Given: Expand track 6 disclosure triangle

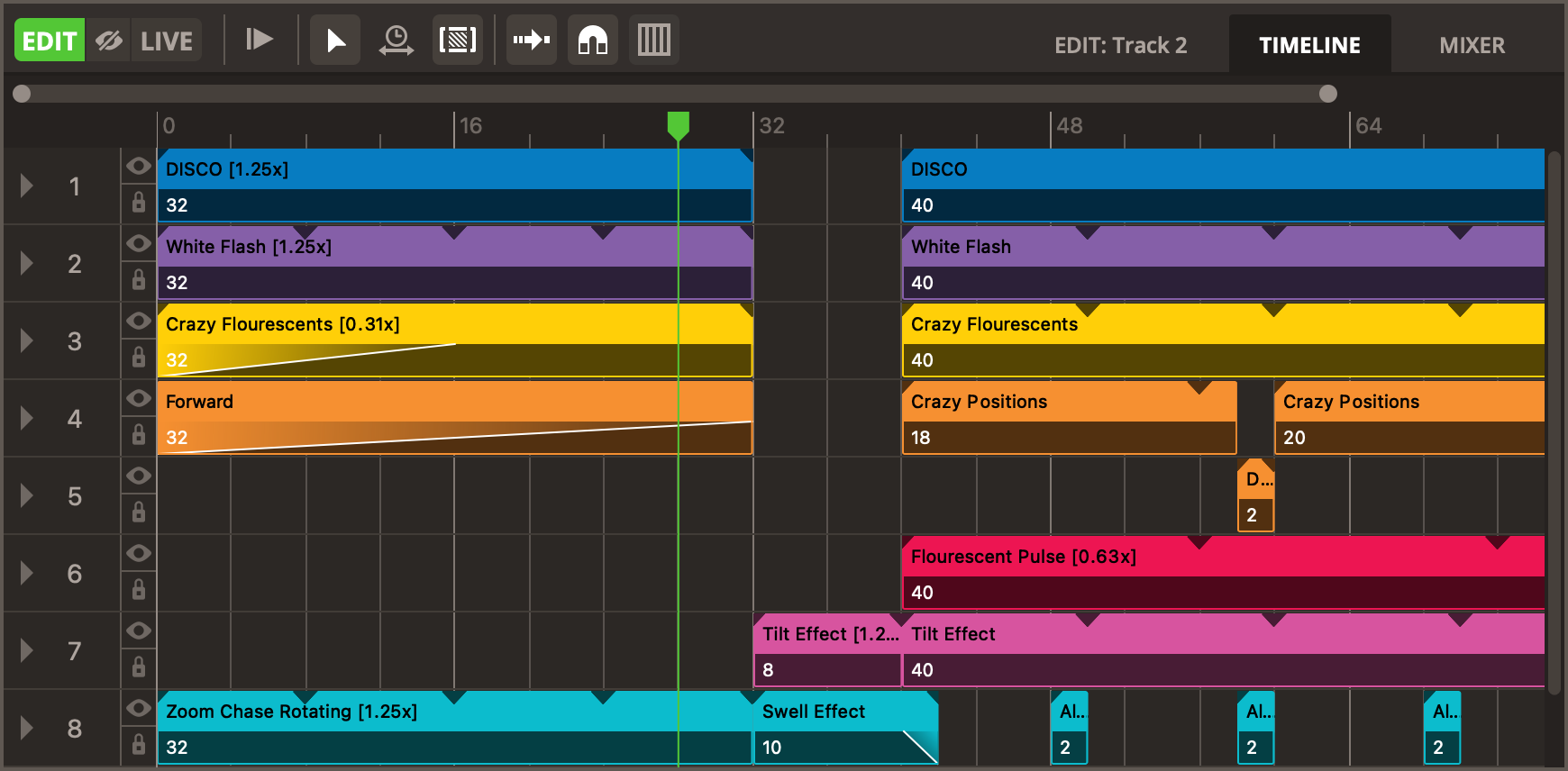Looking at the screenshot, I should (x=27, y=573).
